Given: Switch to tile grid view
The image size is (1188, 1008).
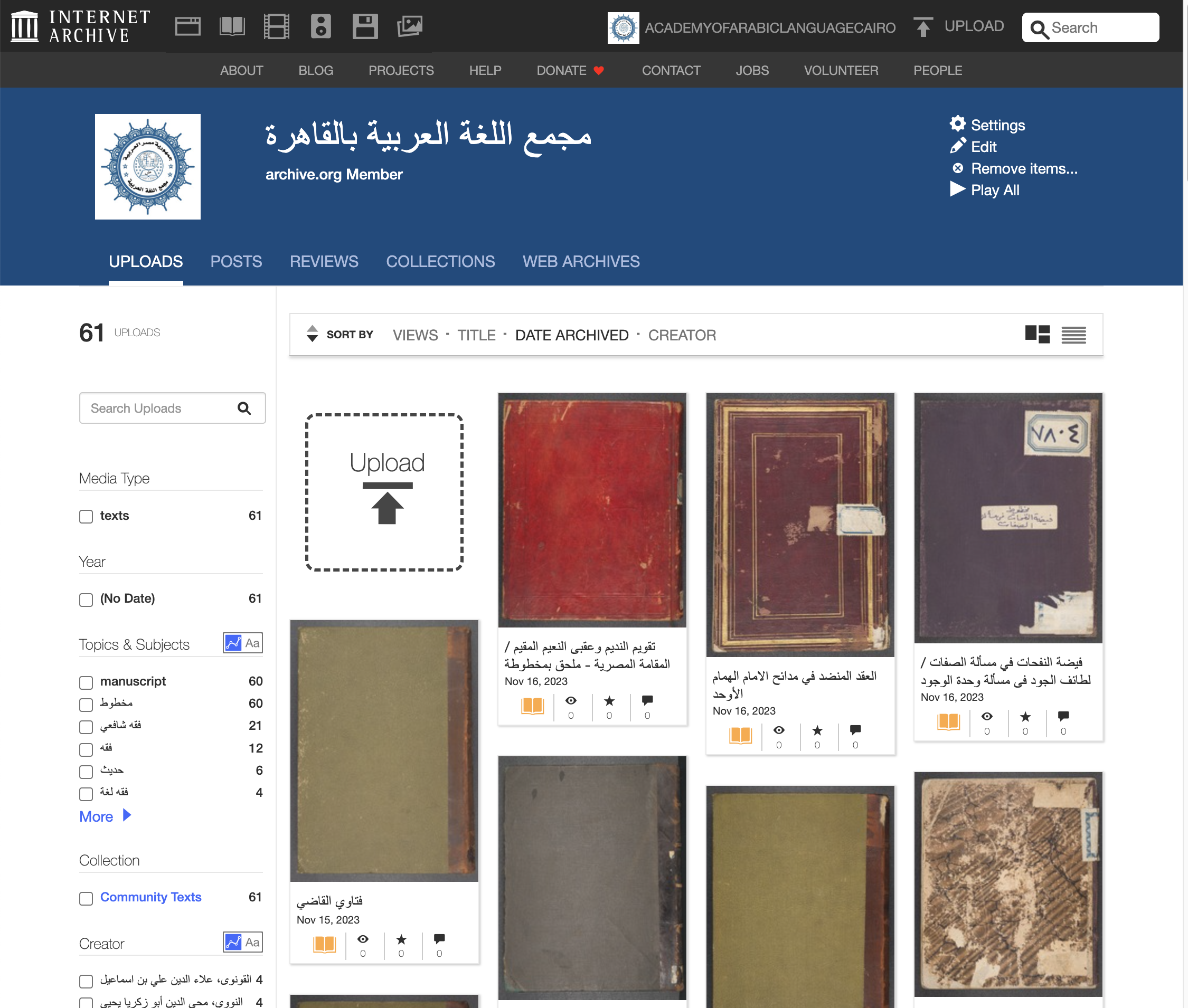Looking at the screenshot, I should (x=1037, y=334).
